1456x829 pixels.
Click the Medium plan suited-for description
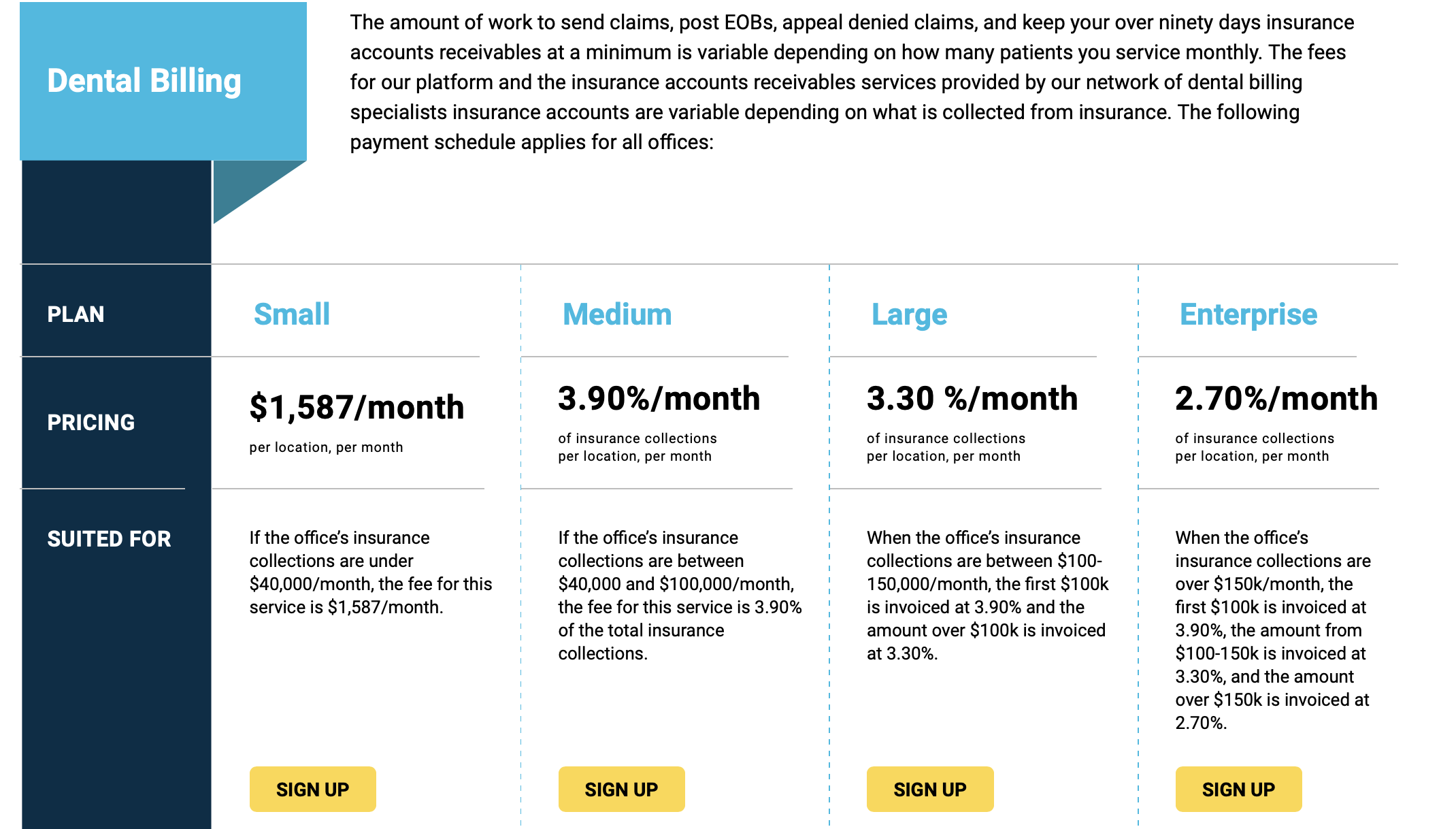pyautogui.click(x=679, y=596)
